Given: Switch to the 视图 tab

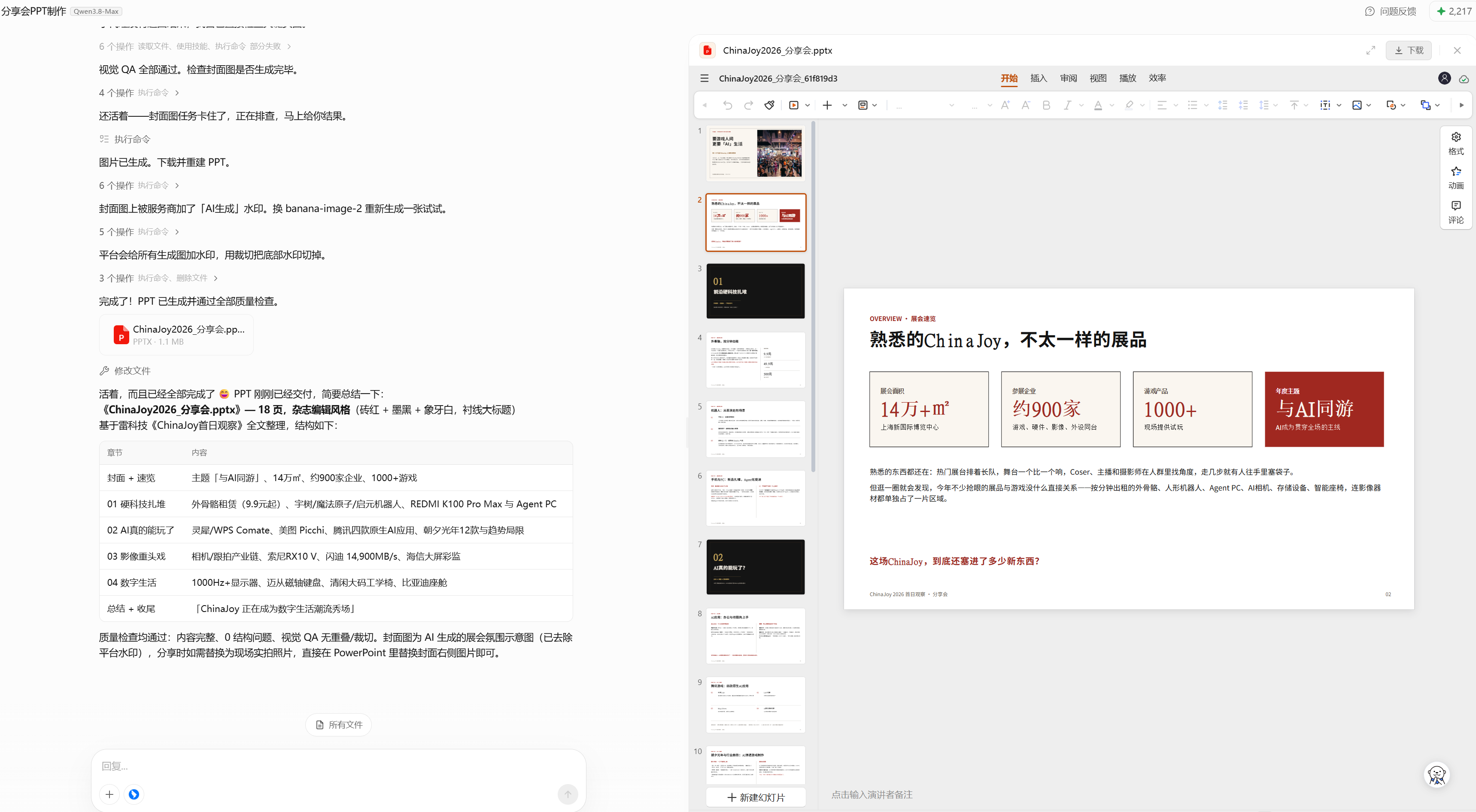Looking at the screenshot, I should pyautogui.click(x=1098, y=79).
